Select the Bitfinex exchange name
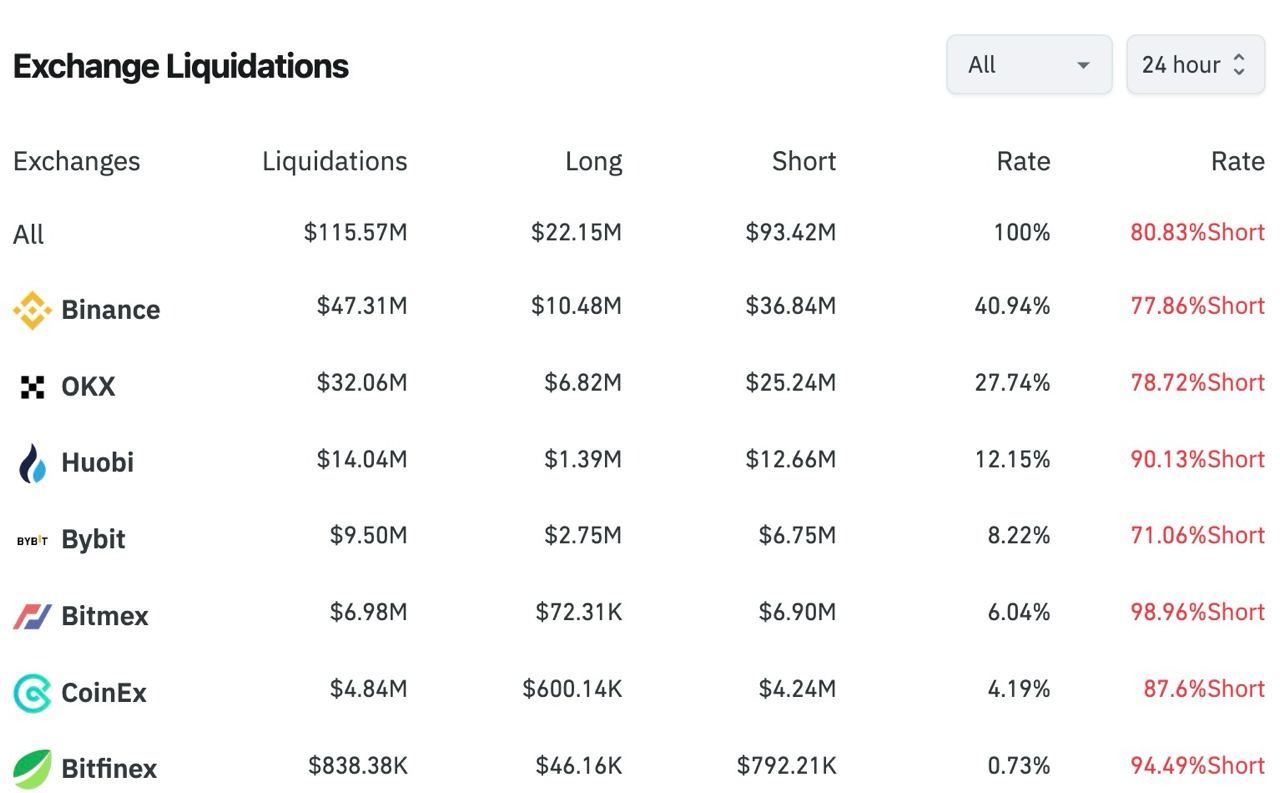The width and height of the screenshot is (1280, 793). 109,769
